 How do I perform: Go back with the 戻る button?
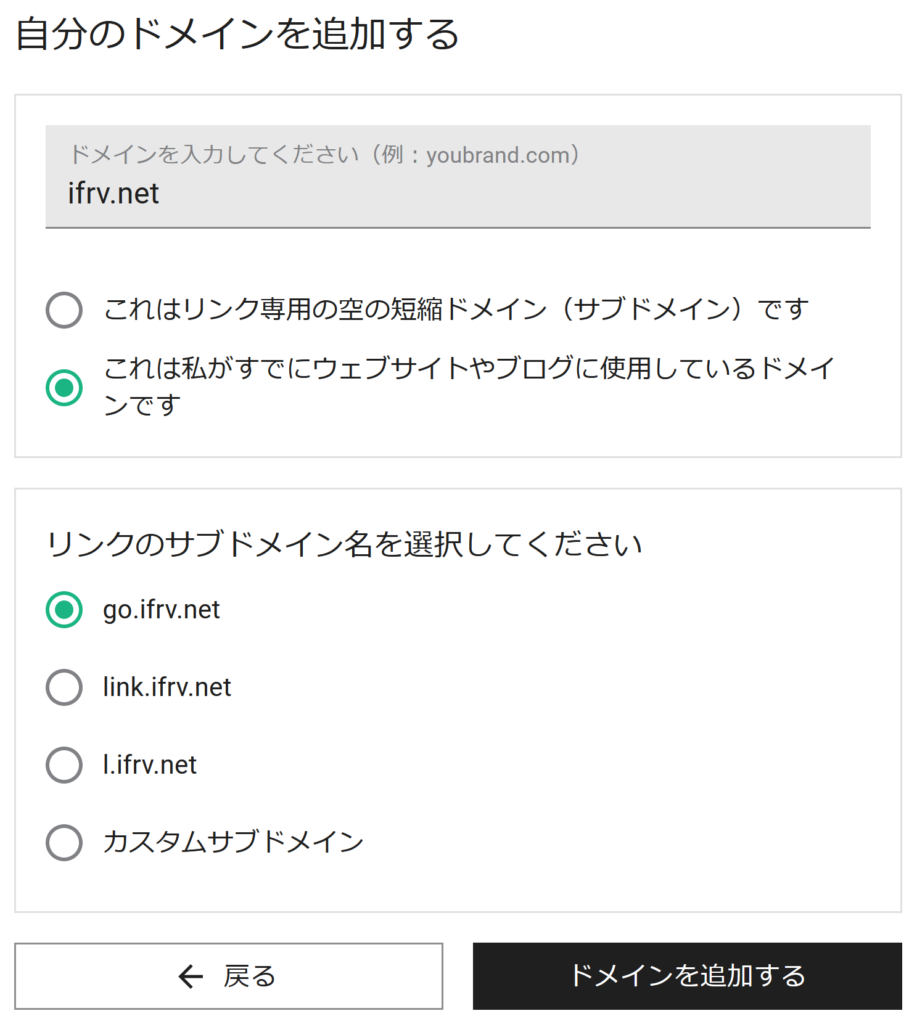coord(229,976)
